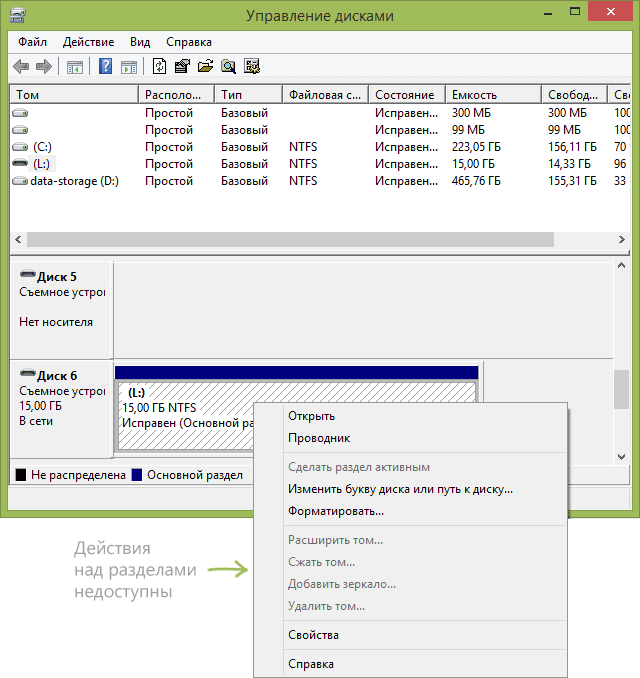Choose Изменить букву диска или путь к диску
Viewport: 640px width, 678px height.
click(x=410, y=489)
